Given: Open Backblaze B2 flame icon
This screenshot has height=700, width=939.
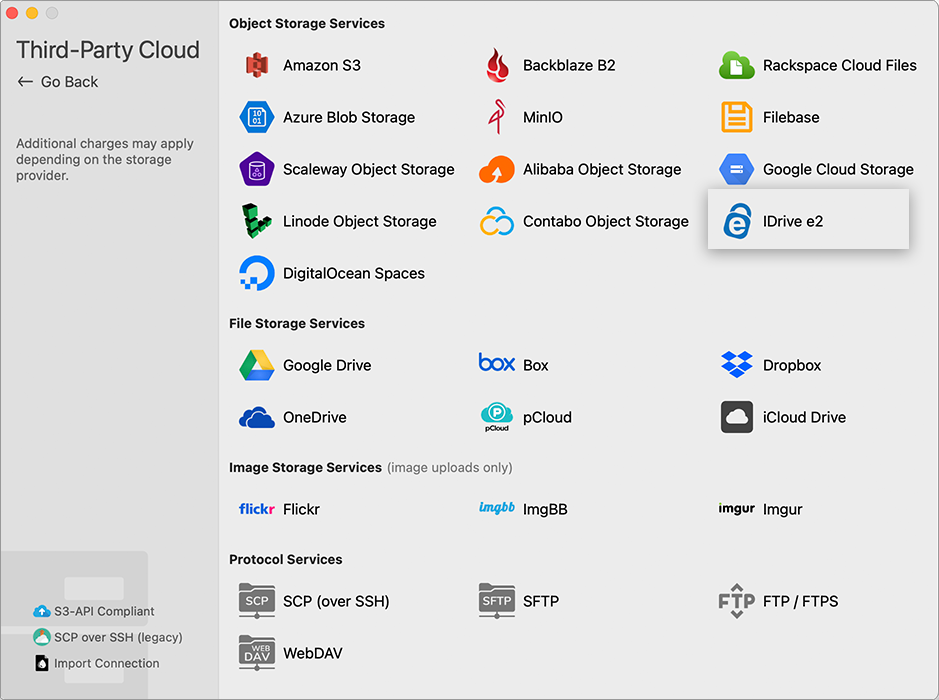Looking at the screenshot, I should [497, 65].
